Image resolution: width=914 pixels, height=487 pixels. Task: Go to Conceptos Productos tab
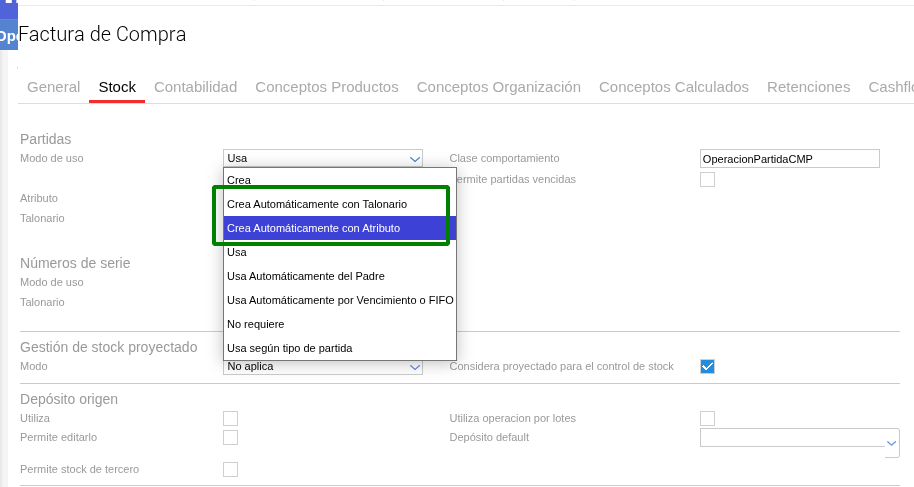pos(326,87)
